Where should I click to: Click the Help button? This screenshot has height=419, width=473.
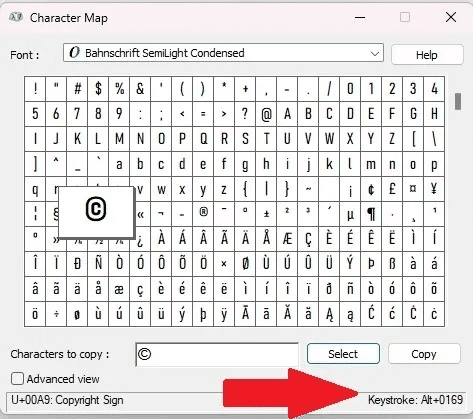pos(427,55)
